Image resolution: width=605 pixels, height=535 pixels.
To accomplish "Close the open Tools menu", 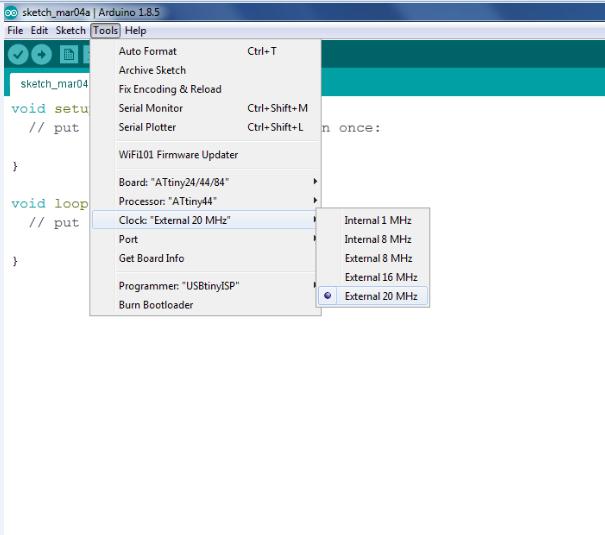I will [x=105, y=30].
